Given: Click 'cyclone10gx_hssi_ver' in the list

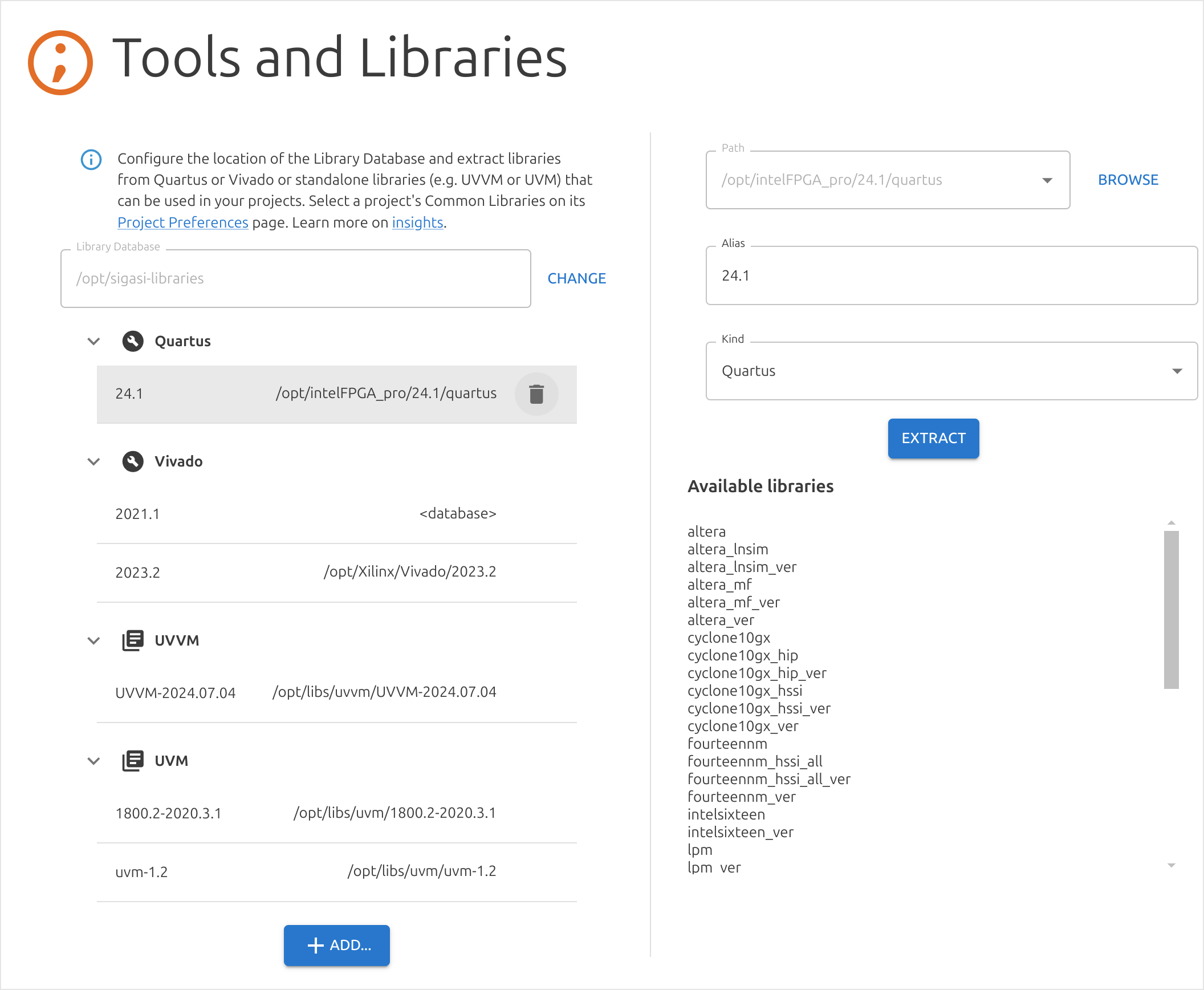Looking at the screenshot, I should tap(759, 708).
